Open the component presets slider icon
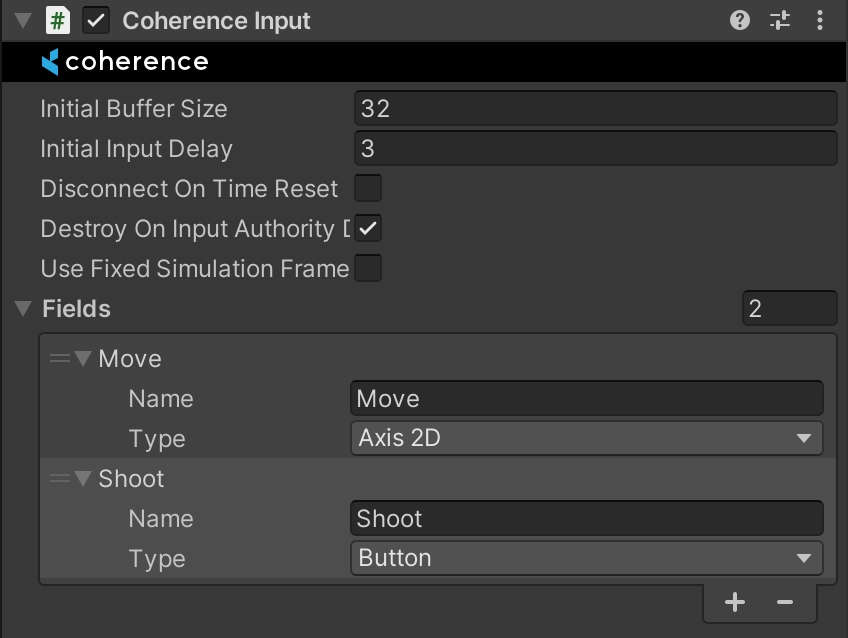Screen dimensions: 848x638 (x=780, y=20)
